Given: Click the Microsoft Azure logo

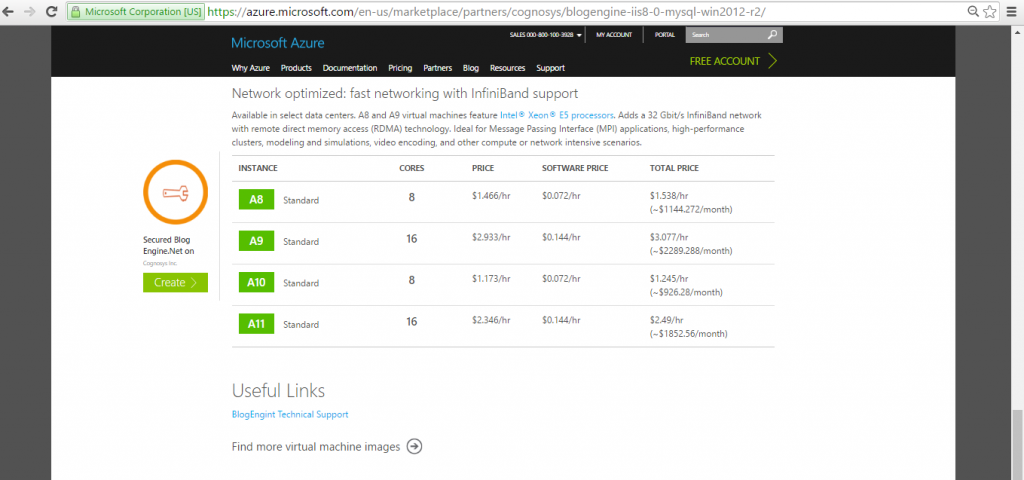Looking at the screenshot, I should [x=277, y=43].
